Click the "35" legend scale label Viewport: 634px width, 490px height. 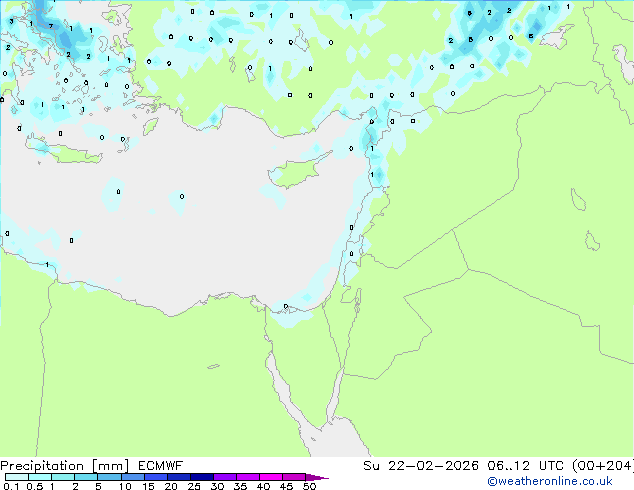pyautogui.click(x=240, y=486)
